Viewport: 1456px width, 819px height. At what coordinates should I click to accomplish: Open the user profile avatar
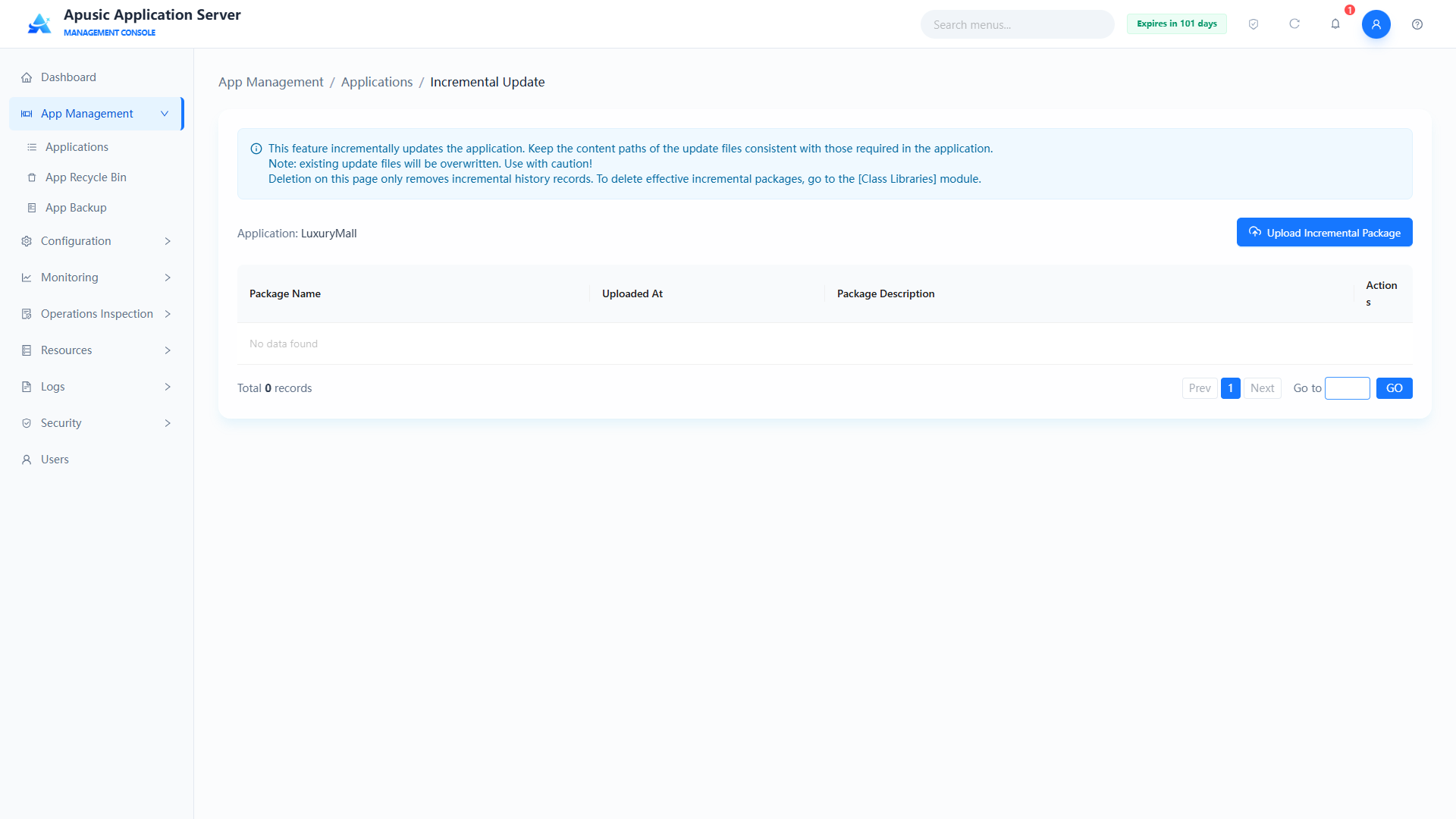point(1376,24)
